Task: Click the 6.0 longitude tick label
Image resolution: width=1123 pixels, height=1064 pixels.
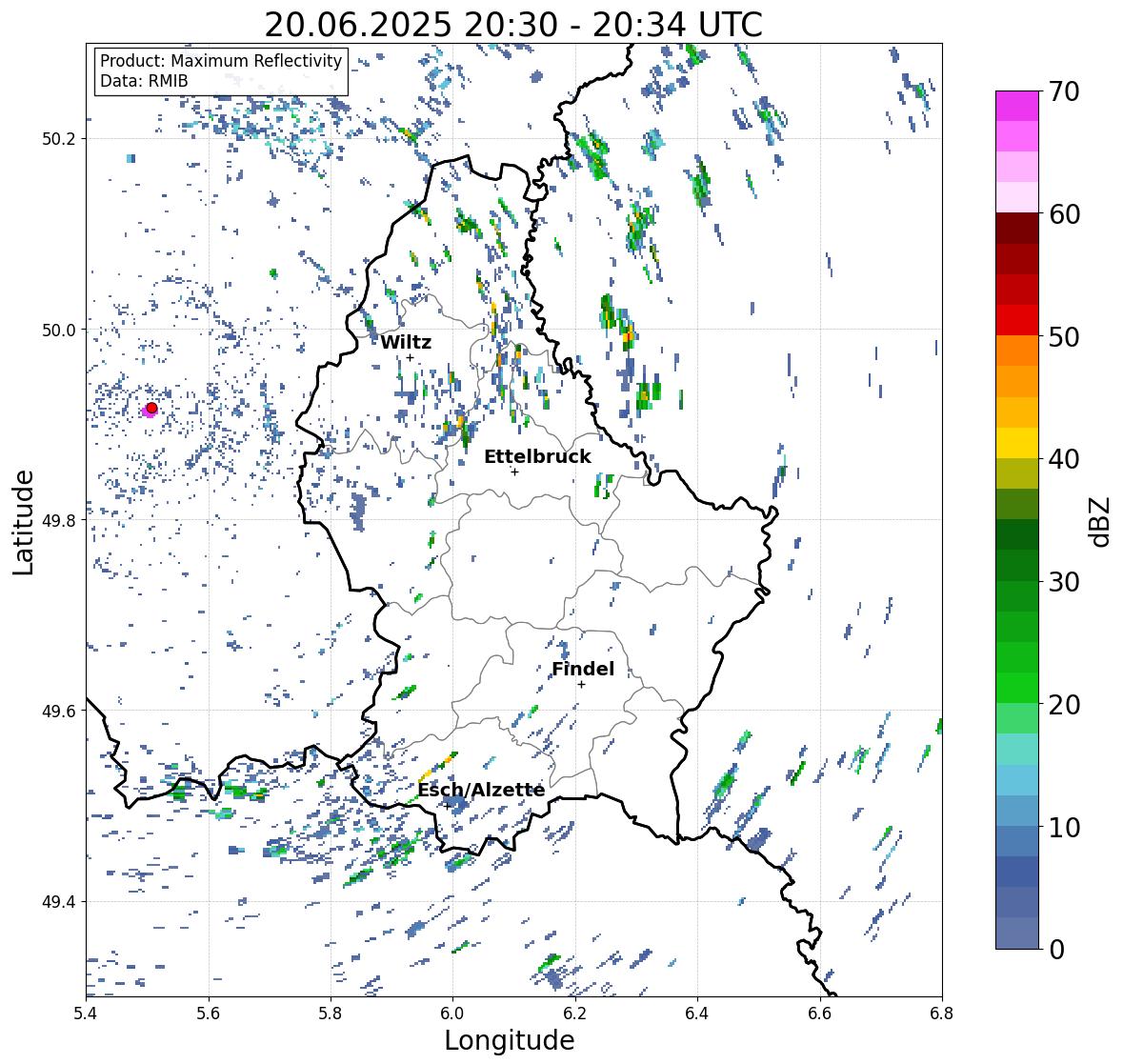Action: 452,1014
